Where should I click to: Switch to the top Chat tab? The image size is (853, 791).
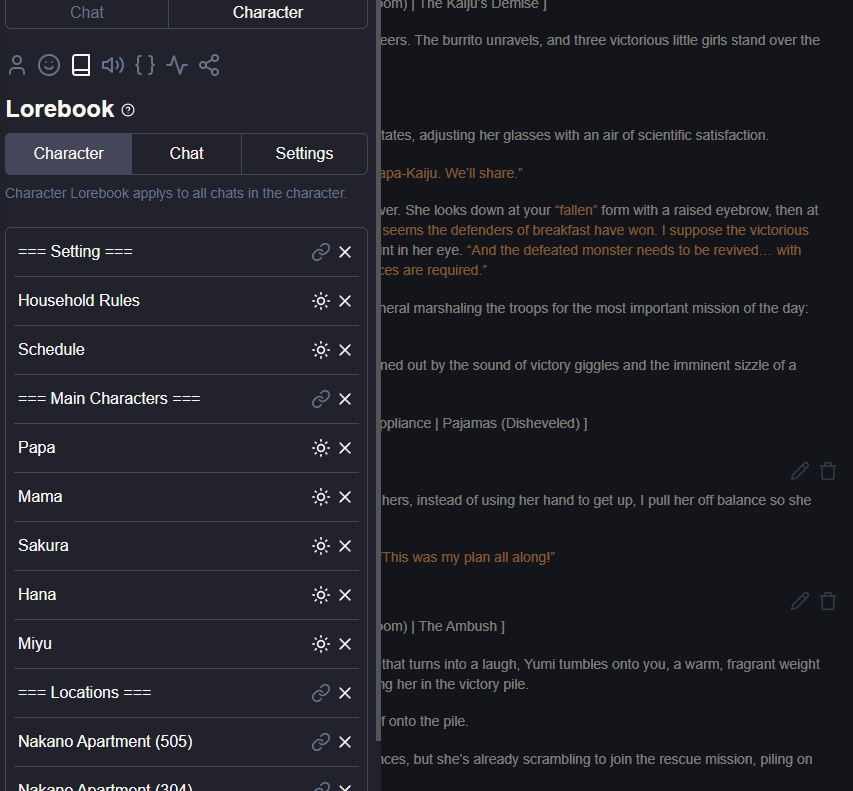coord(87,13)
